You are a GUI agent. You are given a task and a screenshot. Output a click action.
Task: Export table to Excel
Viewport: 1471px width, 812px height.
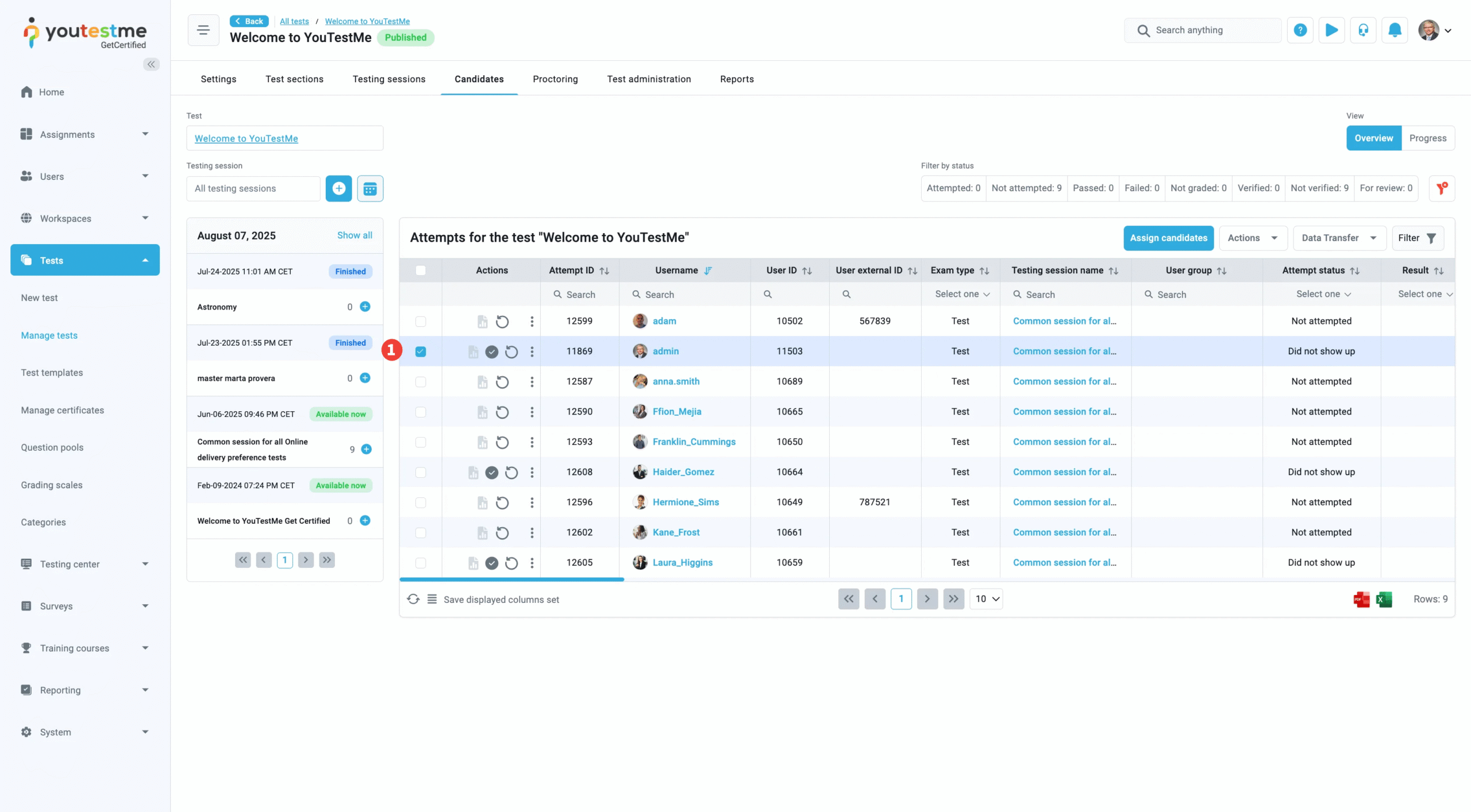pyautogui.click(x=1384, y=599)
